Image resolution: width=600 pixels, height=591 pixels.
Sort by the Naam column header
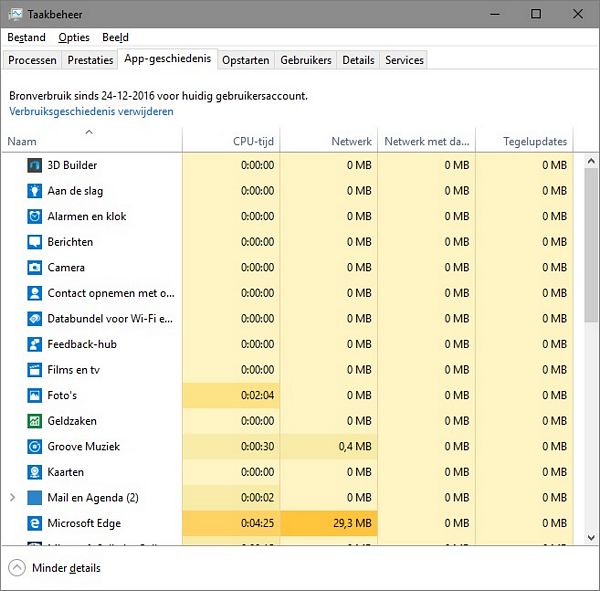(92, 140)
